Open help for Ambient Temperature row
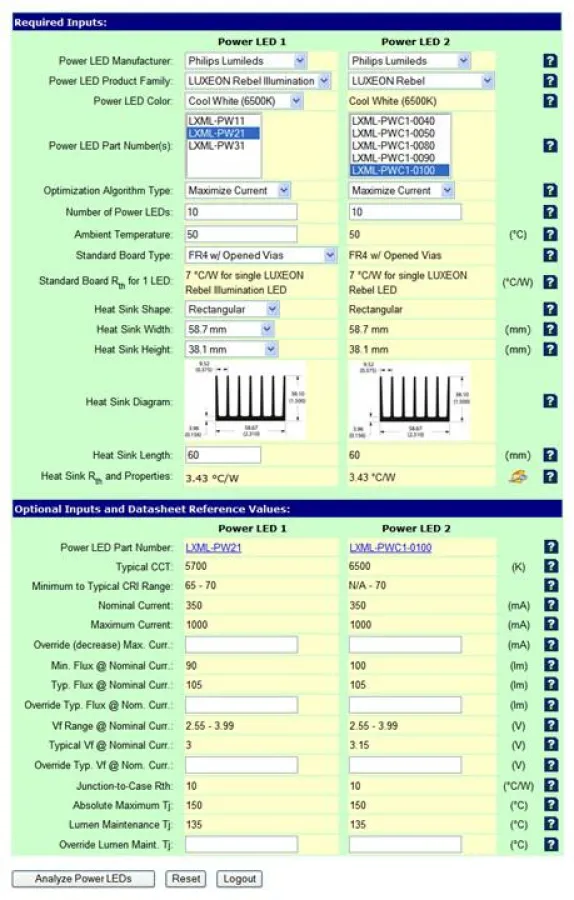The height and width of the screenshot is (900, 574). pyautogui.click(x=550, y=234)
